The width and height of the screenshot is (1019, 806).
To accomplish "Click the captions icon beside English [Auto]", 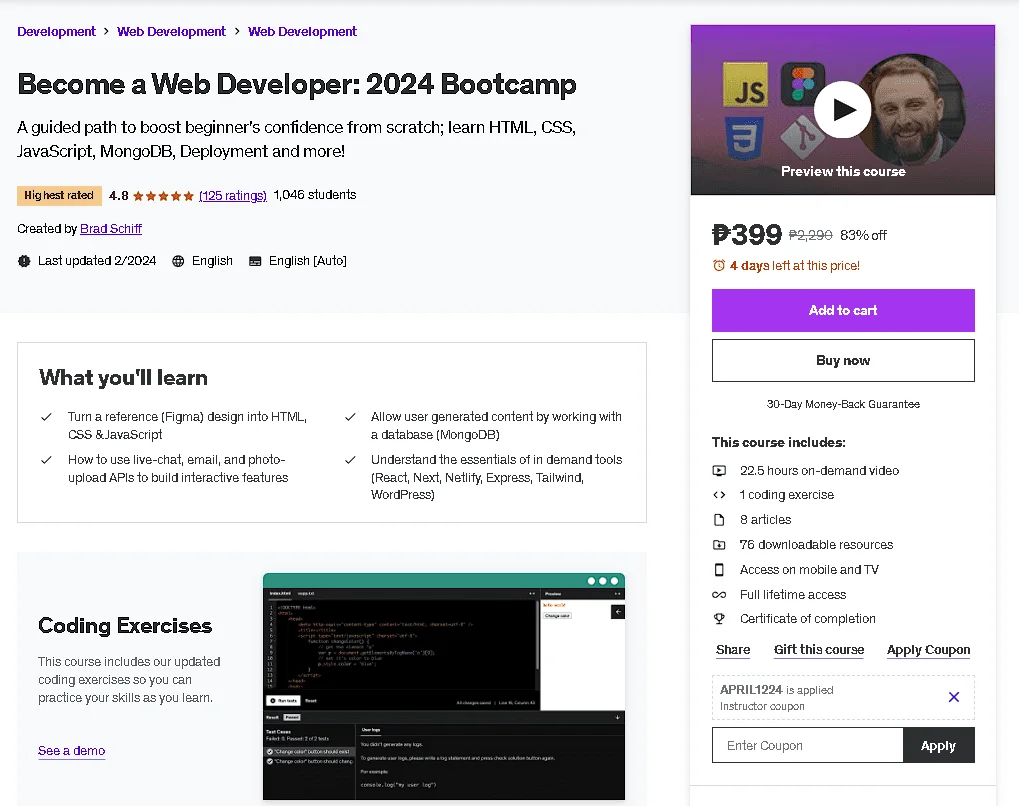I will pos(255,261).
